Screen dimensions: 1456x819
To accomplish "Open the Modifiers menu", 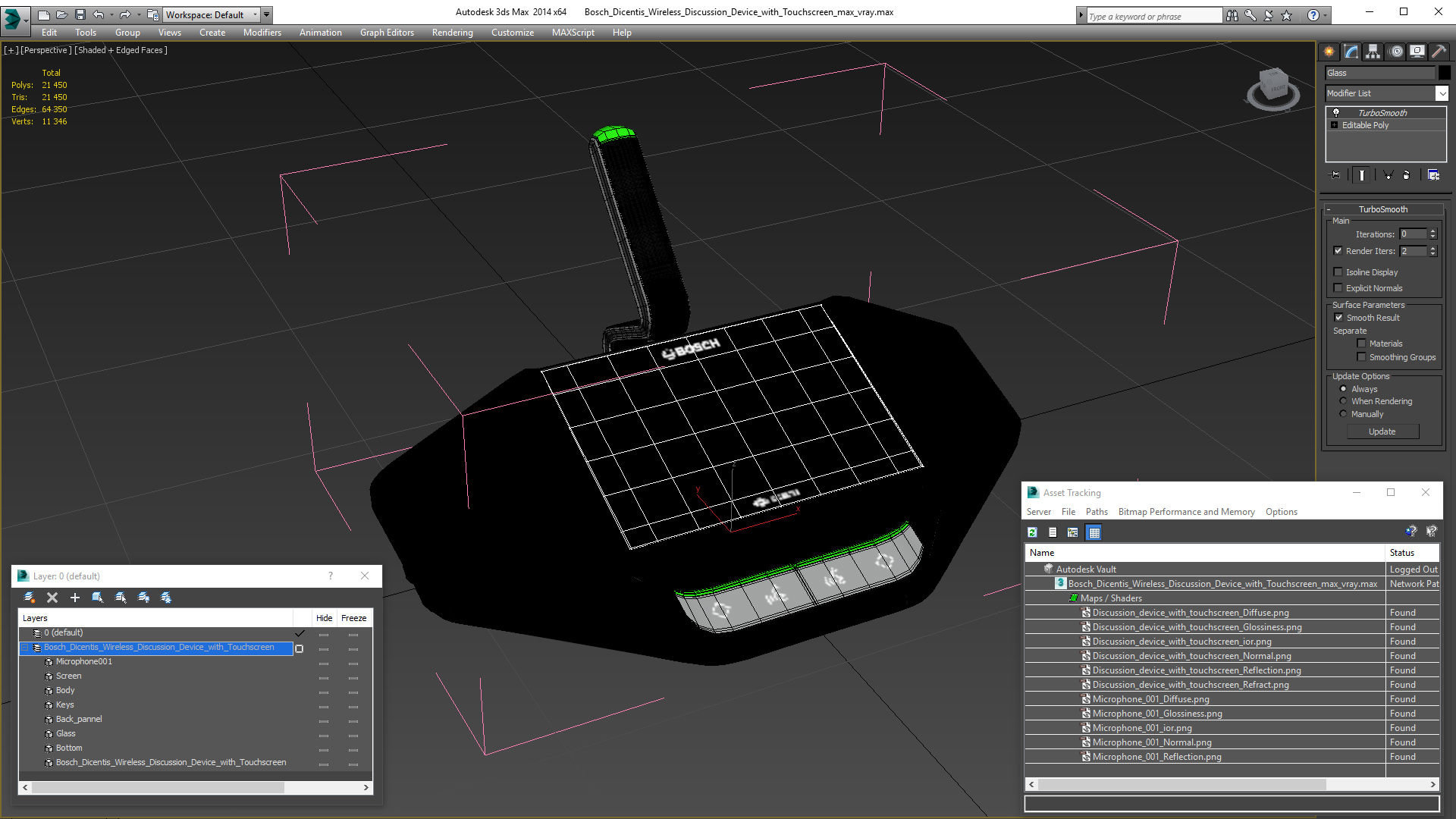I will click(x=262, y=33).
